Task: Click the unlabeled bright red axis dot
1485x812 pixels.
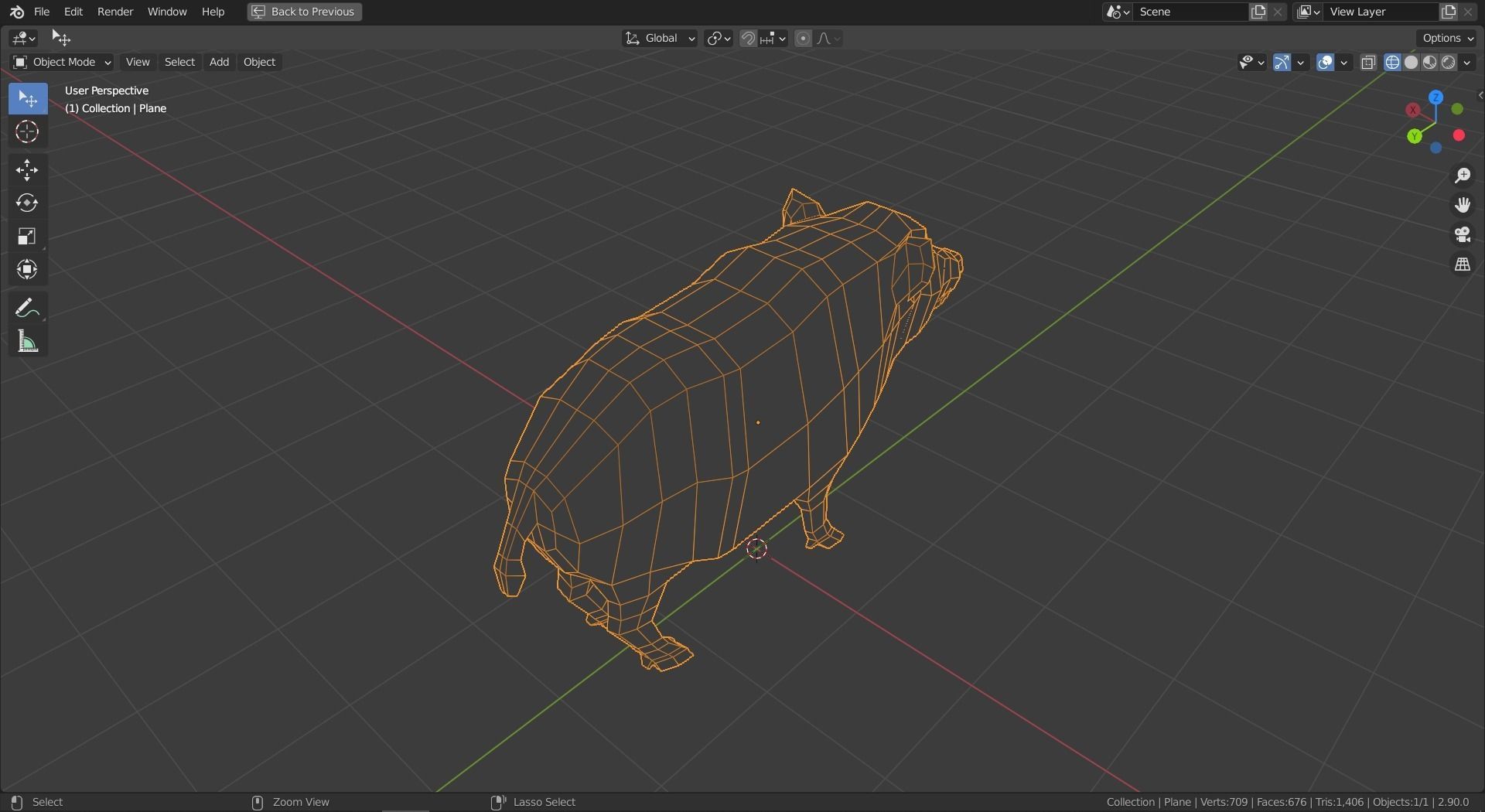Action: pyautogui.click(x=1459, y=135)
